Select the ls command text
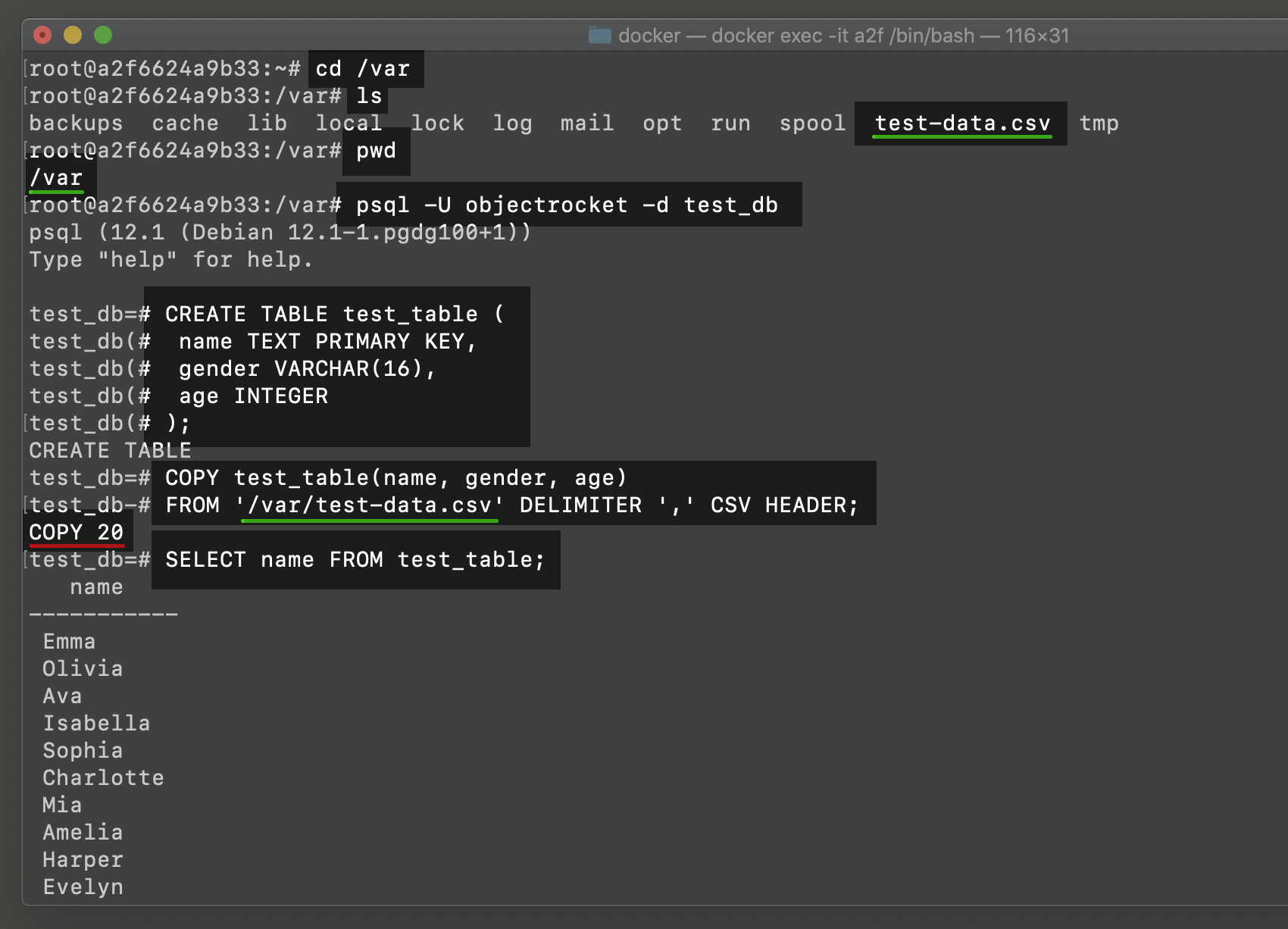The width and height of the screenshot is (1288, 929). (369, 96)
